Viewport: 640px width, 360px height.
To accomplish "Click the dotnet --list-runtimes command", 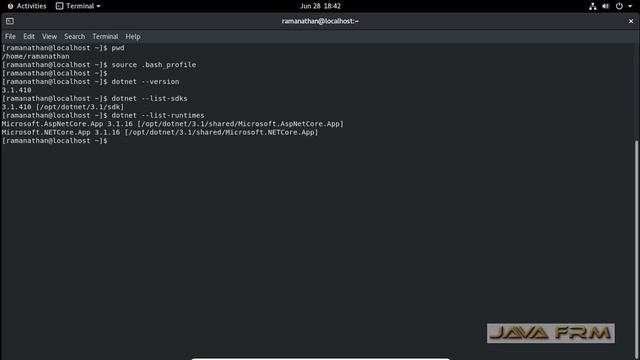I will pyautogui.click(x=158, y=116).
